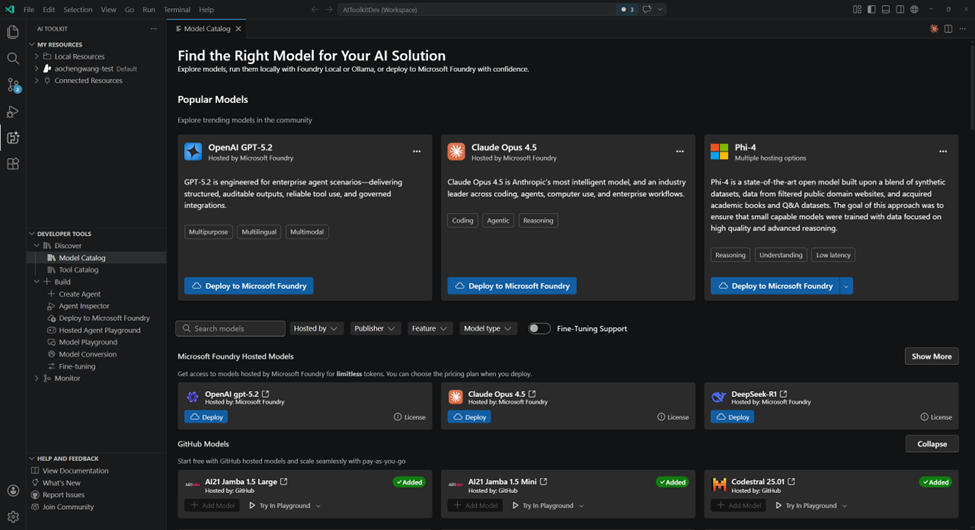The height and width of the screenshot is (530, 975).
Task: Select aochengwang-test default resource
Action: point(96,68)
